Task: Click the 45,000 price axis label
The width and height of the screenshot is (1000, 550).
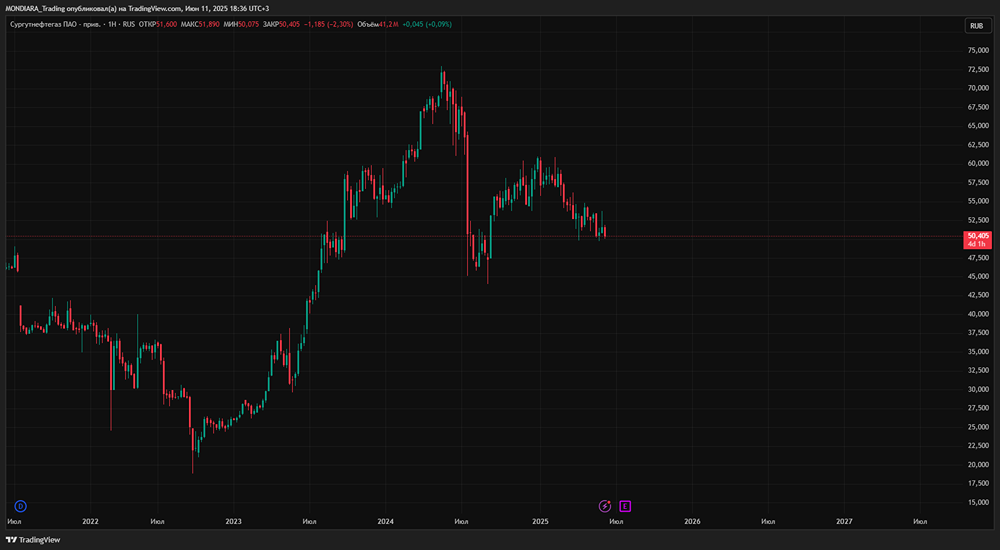Action: [978, 276]
